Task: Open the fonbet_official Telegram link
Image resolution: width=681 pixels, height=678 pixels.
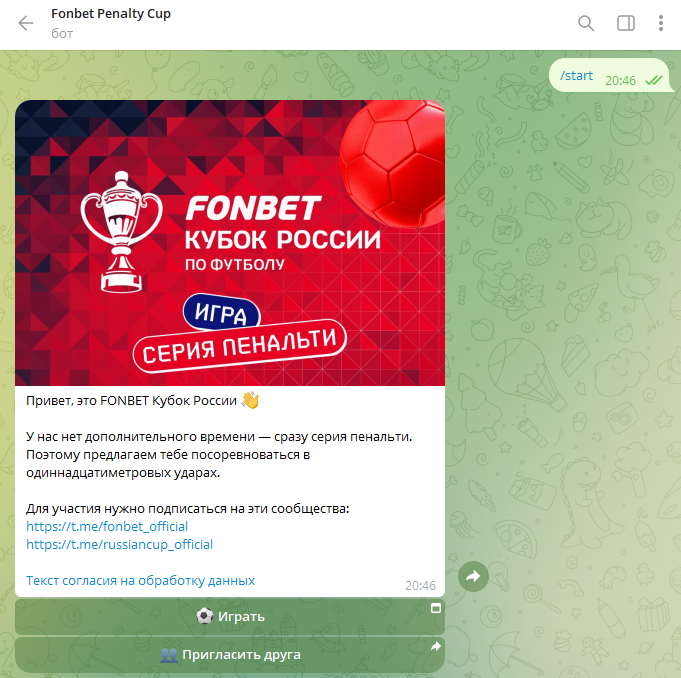Action: (x=107, y=526)
